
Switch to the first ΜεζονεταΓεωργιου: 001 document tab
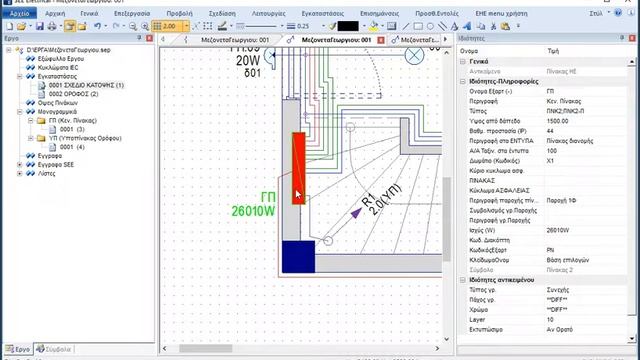[235, 40]
